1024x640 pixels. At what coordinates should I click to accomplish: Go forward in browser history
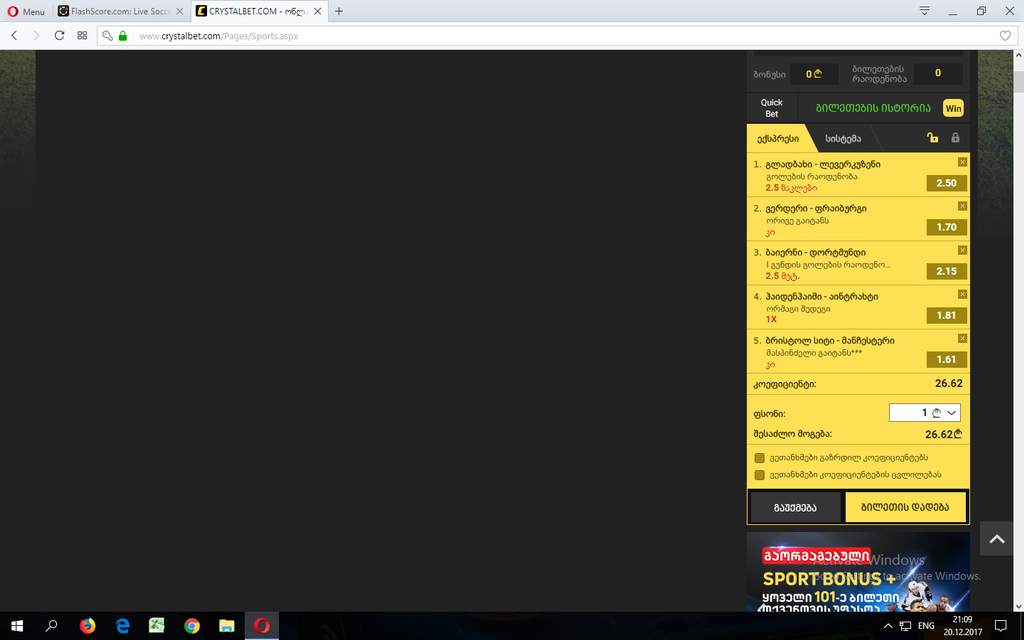[x=37, y=36]
